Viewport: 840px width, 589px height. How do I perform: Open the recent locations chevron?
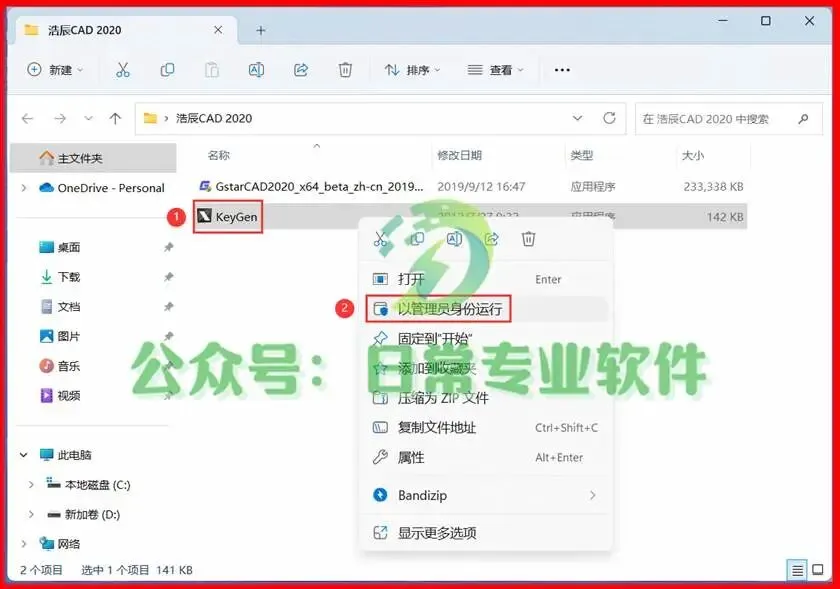[88, 118]
